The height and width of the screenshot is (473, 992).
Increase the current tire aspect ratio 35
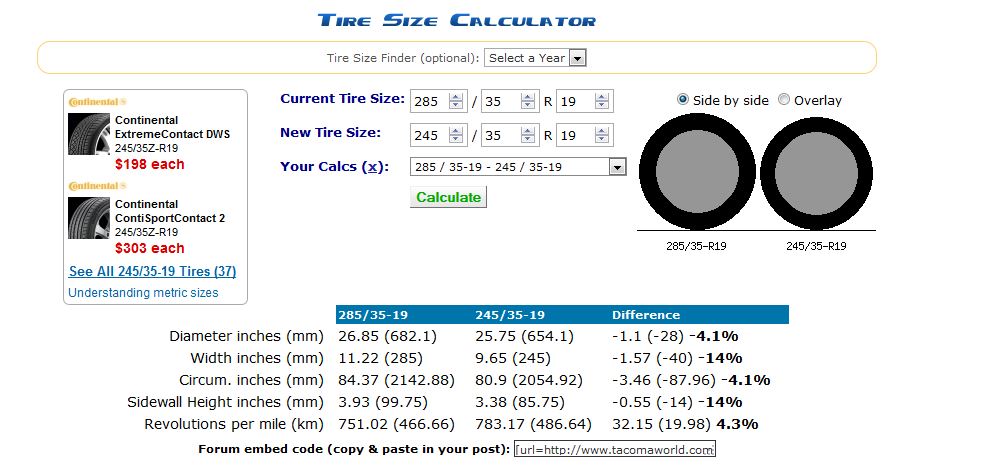point(527,96)
